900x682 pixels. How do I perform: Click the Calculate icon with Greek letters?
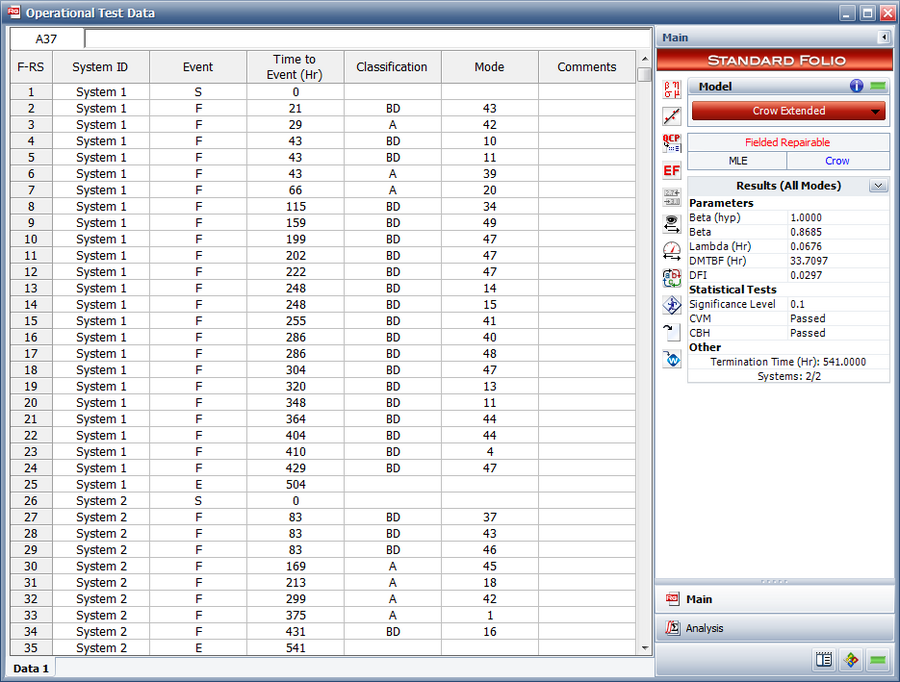tap(672, 89)
